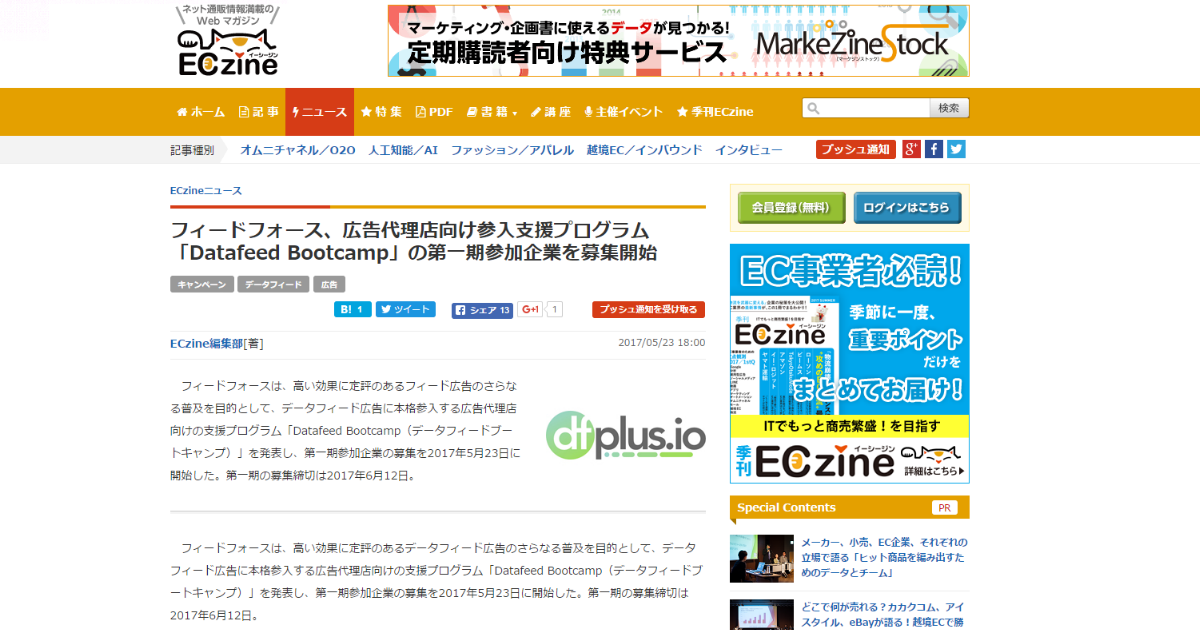The image size is (1200, 630).
Task: Open 季刊ECzine in navigation
Action: 714,112
